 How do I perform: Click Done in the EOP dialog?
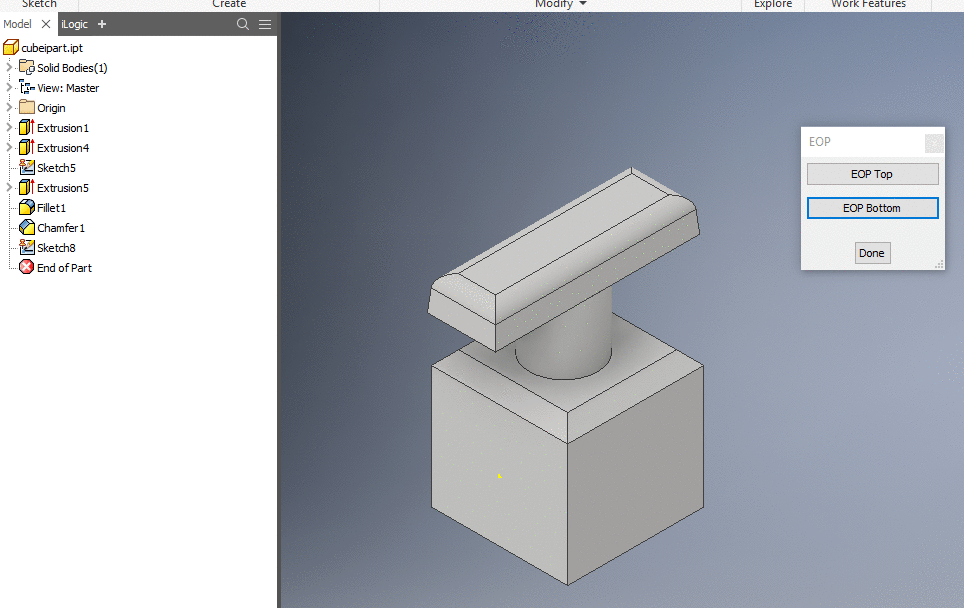tap(872, 252)
